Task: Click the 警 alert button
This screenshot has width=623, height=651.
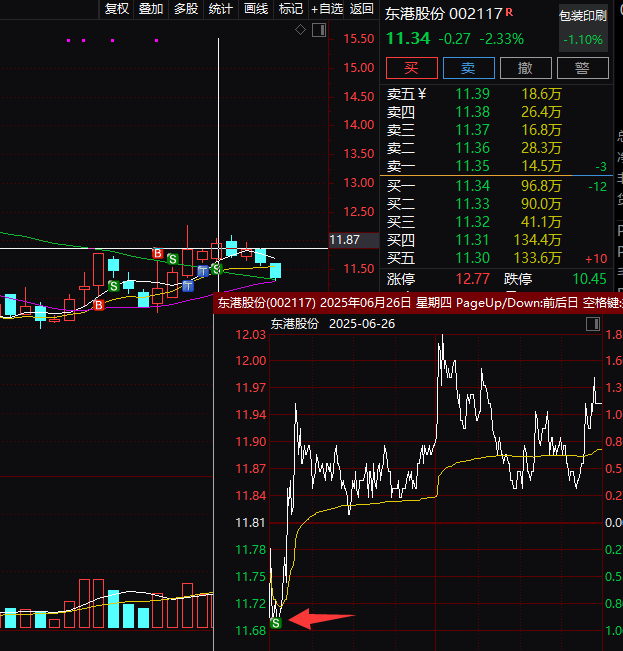Action: [x=583, y=68]
